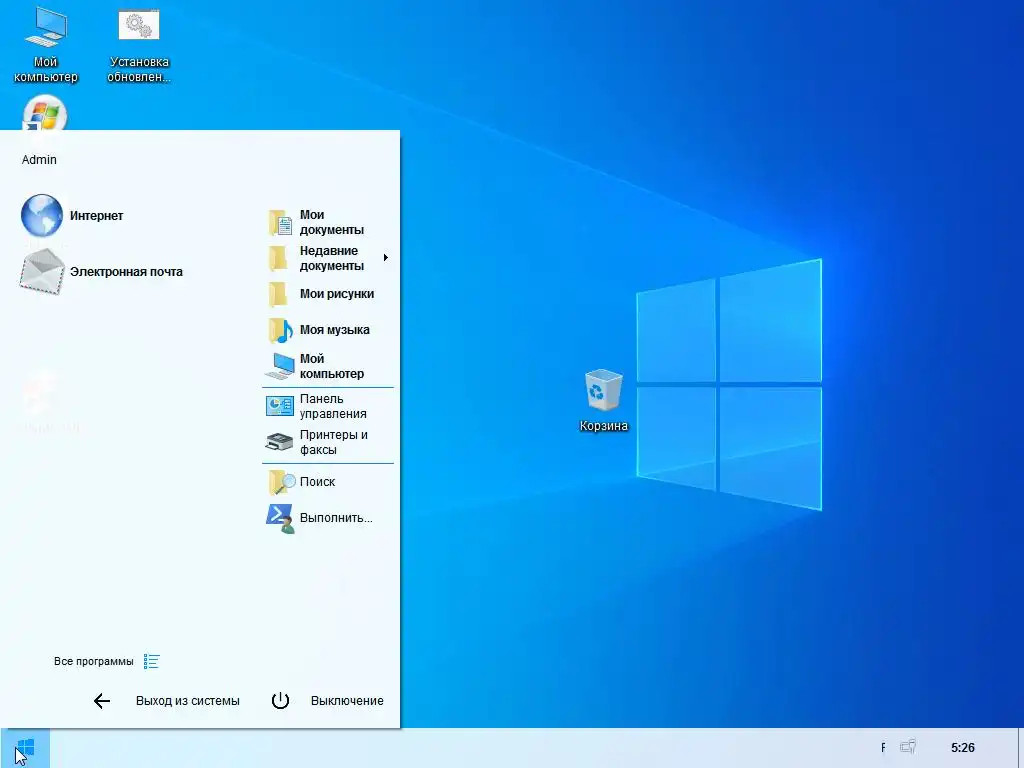Open the Мои рисунки folder icon
The image size is (1024, 768).
[279, 294]
